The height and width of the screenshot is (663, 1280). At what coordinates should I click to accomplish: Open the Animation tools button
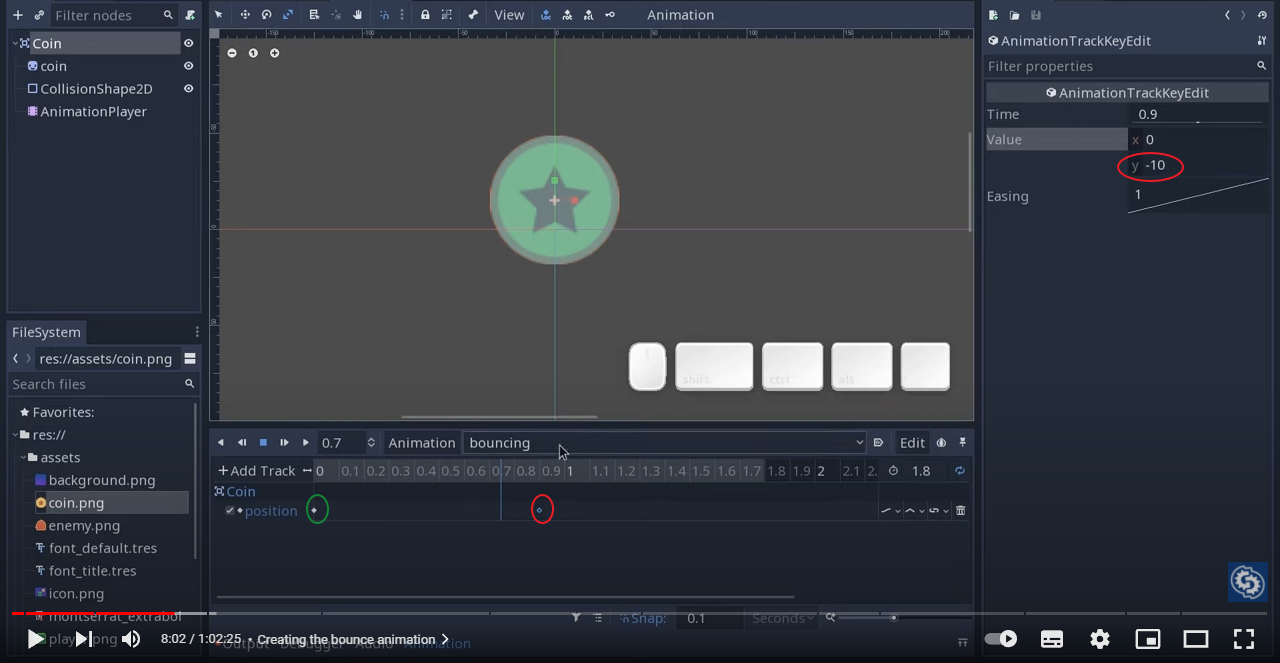[422, 443]
